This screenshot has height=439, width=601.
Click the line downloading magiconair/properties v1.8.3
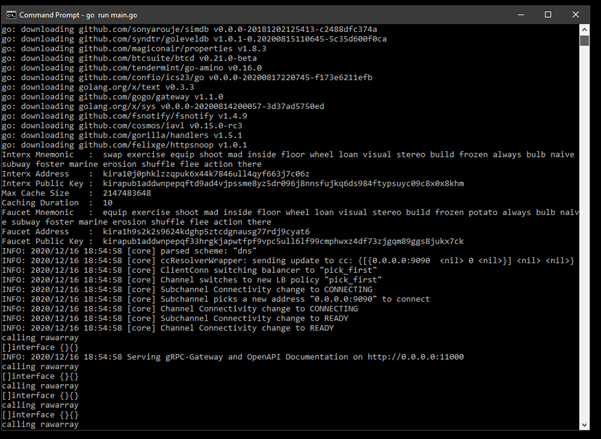click(x=134, y=49)
